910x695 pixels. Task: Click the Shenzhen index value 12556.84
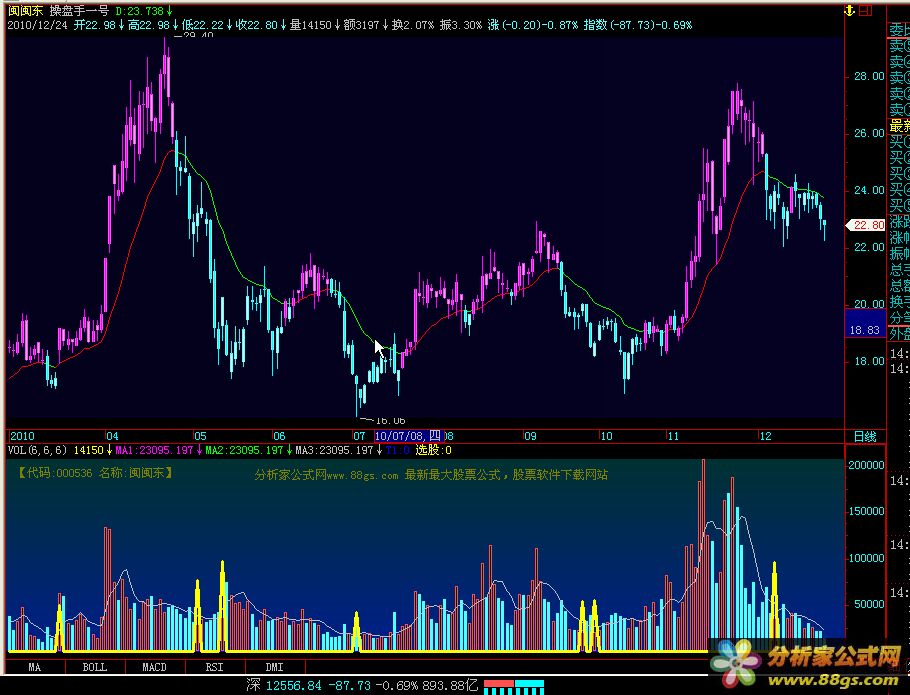[x=294, y=686]
